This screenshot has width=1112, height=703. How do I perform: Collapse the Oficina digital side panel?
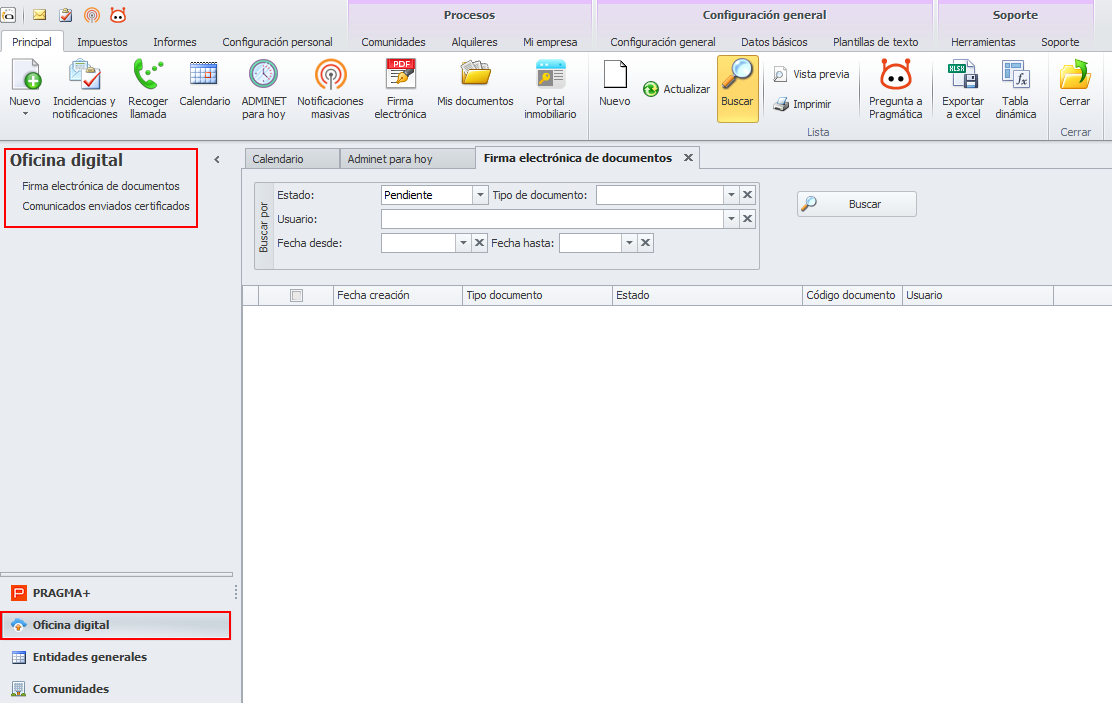217,160
